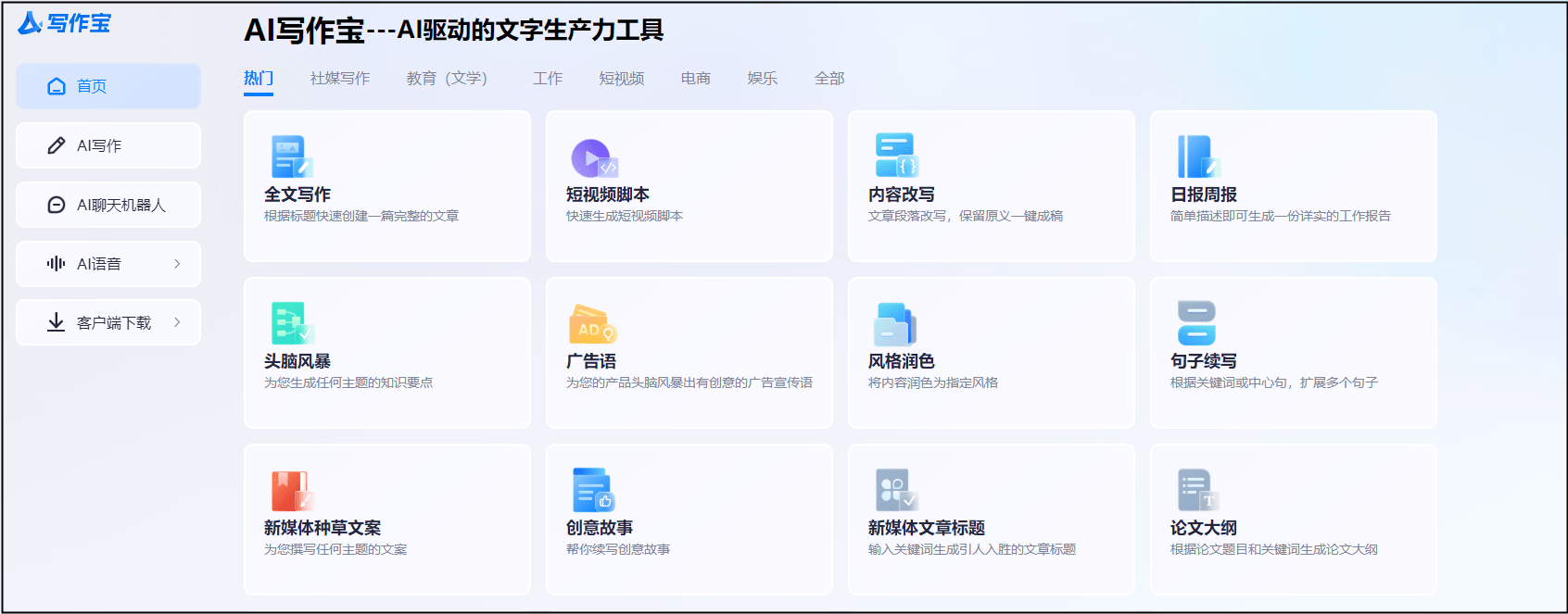Click description 帮你续写创意故事
The width and height of the screenshot is (1568, 614).
[x=618, y=549]
